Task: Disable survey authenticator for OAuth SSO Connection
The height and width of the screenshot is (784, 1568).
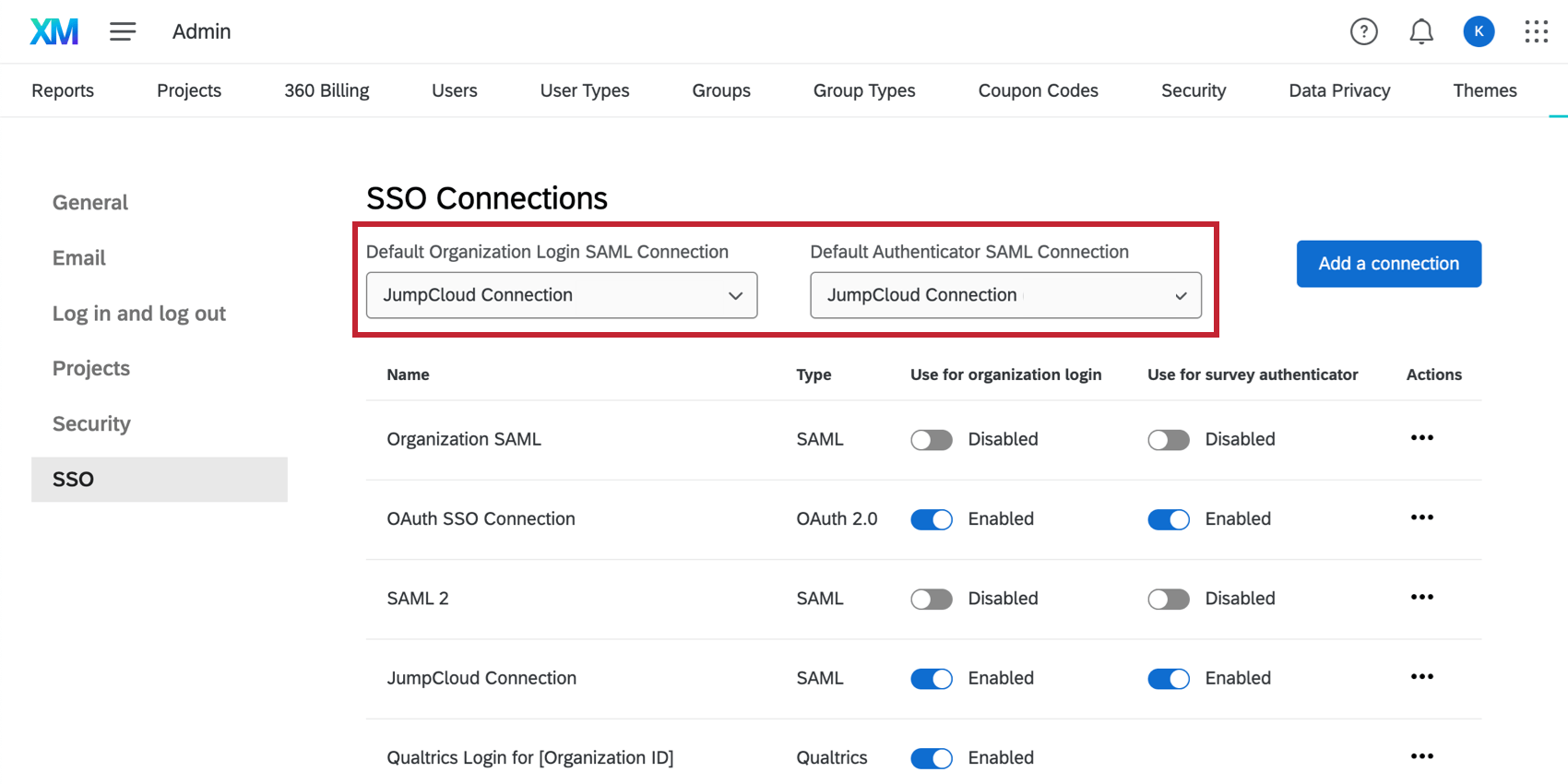Action: click(x=1168, y=519)
